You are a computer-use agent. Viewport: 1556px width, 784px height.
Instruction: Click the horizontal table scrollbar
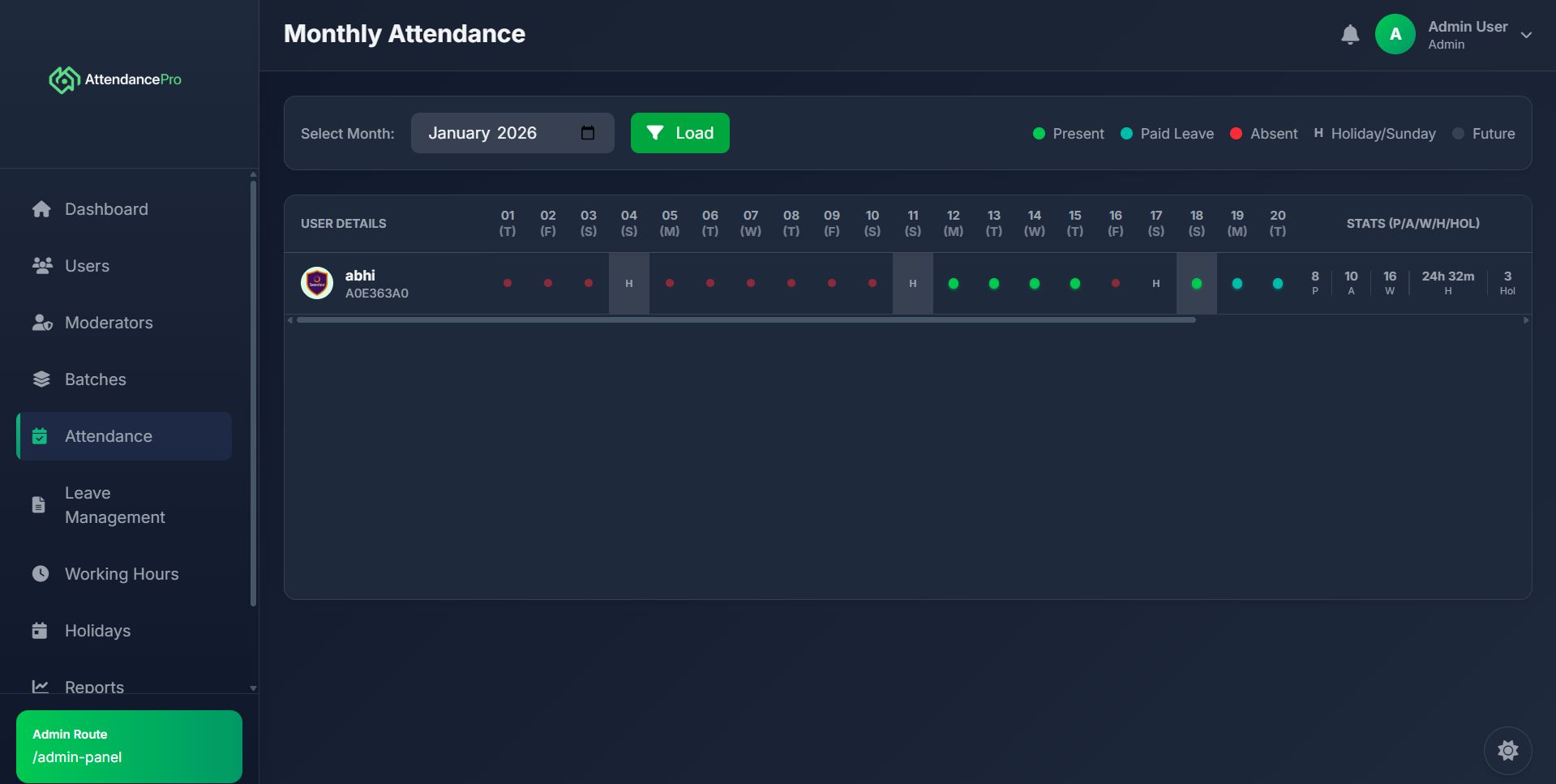click(746, 320)
